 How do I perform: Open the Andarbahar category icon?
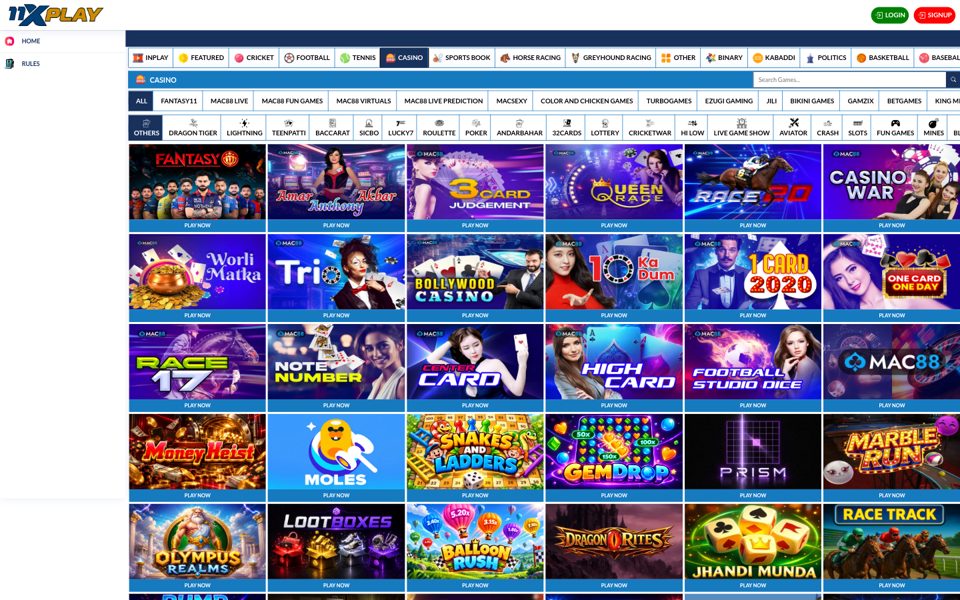519,127
